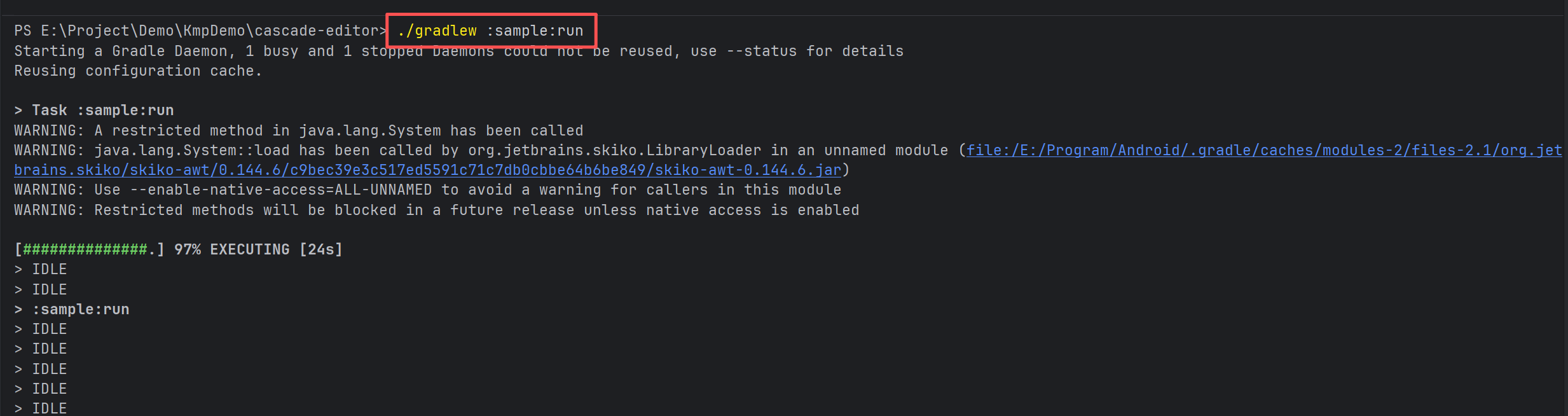This screenshot has width=1568, height=416.
Task: Click the 'Starting a Gradle Daemon' line
Action: coord(458,51)
